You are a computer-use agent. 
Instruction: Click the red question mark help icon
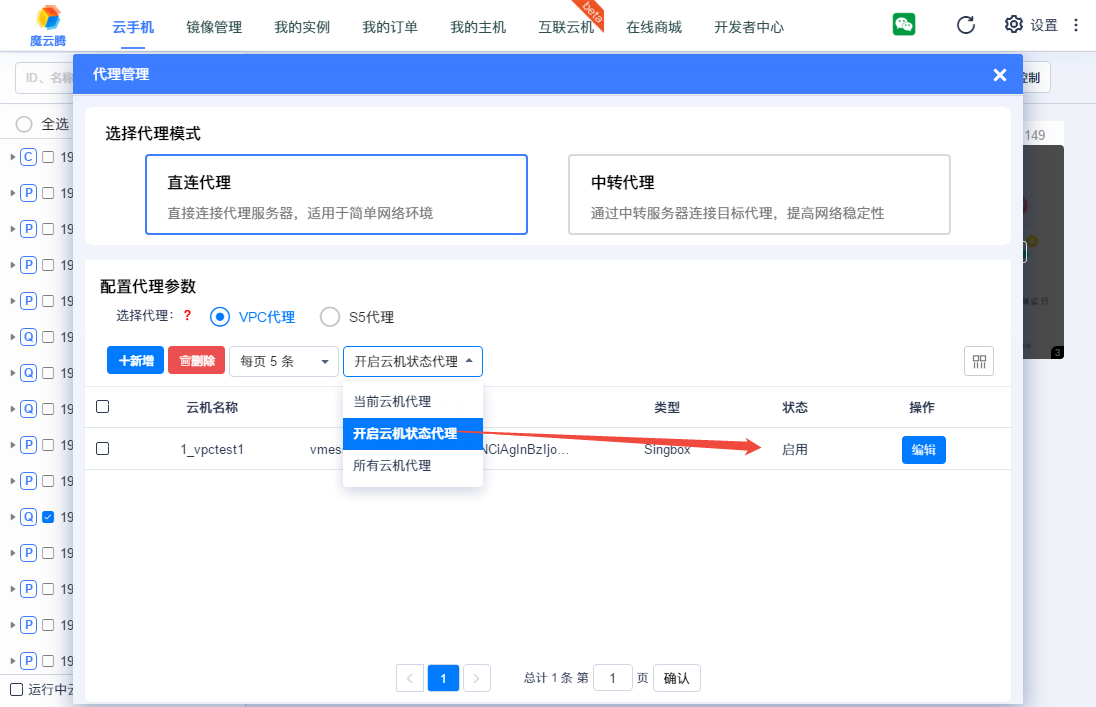point(187,316)
